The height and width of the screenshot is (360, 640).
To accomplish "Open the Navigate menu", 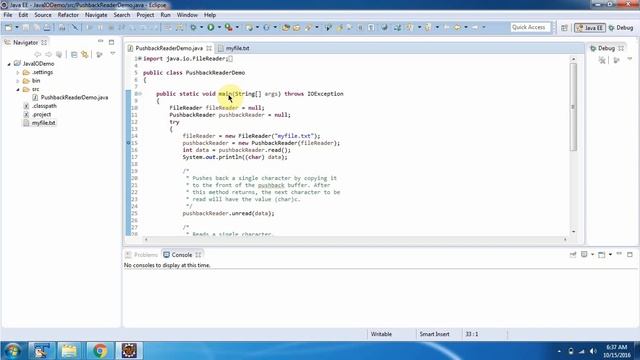I will coord(96,15).
